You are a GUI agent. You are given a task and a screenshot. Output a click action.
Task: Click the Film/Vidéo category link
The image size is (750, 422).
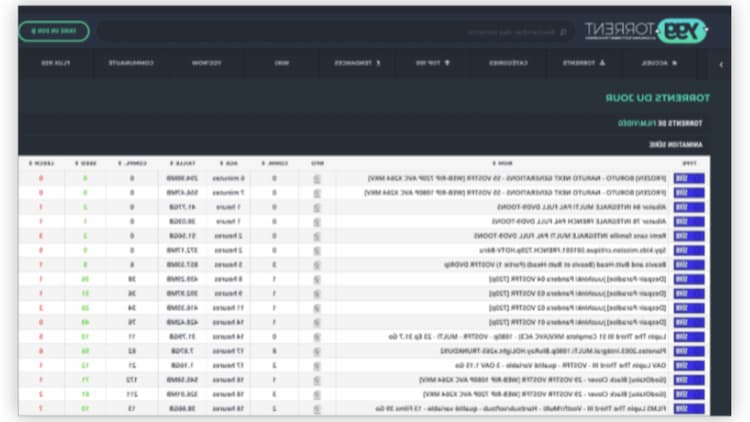[636, 123]
